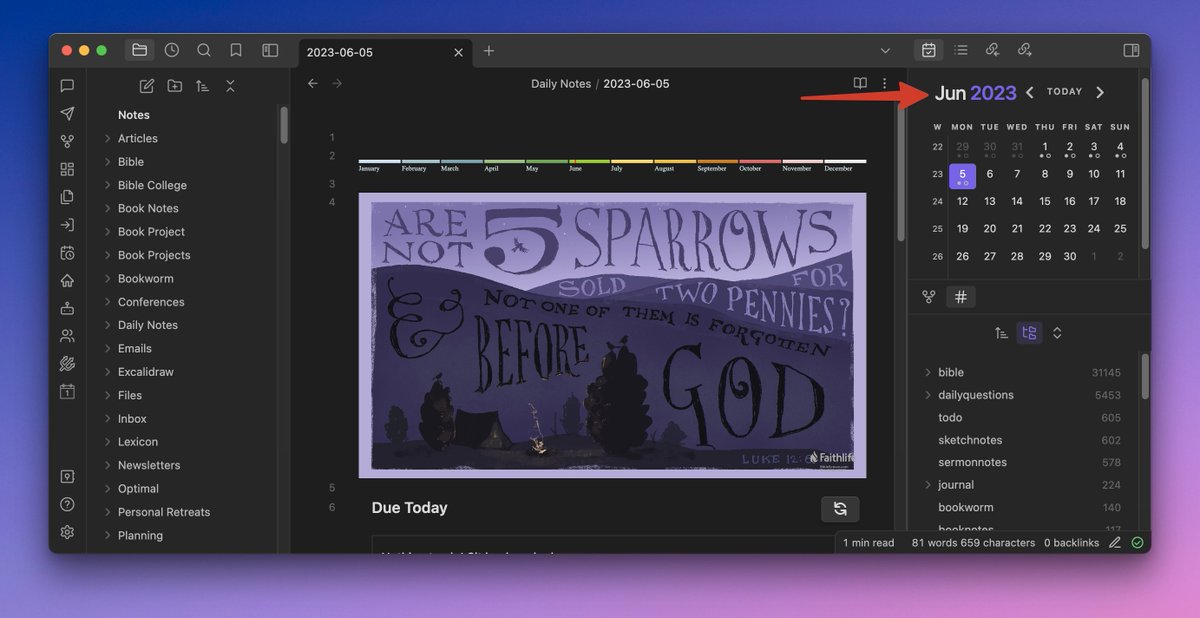Click the stacked pages ribbon icon
This screenshot has height=618, width=1200.
pyautogui.click(x=67, y=197)
